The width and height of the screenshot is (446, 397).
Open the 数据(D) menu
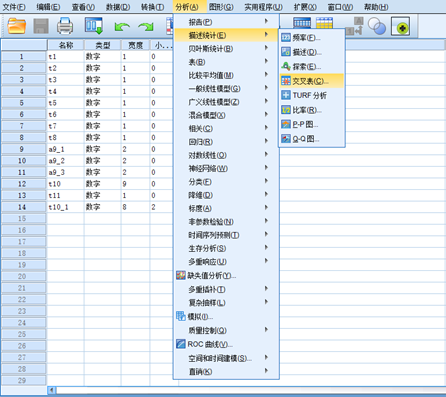pyautogui.click(x=118, y=7)
